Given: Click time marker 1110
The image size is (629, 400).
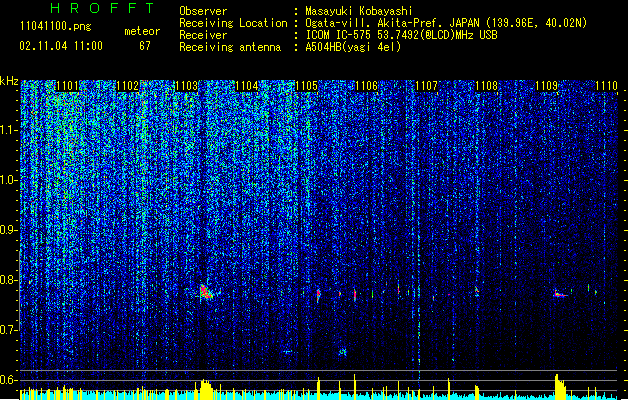Looking at the screenshot, I should 606,86.
